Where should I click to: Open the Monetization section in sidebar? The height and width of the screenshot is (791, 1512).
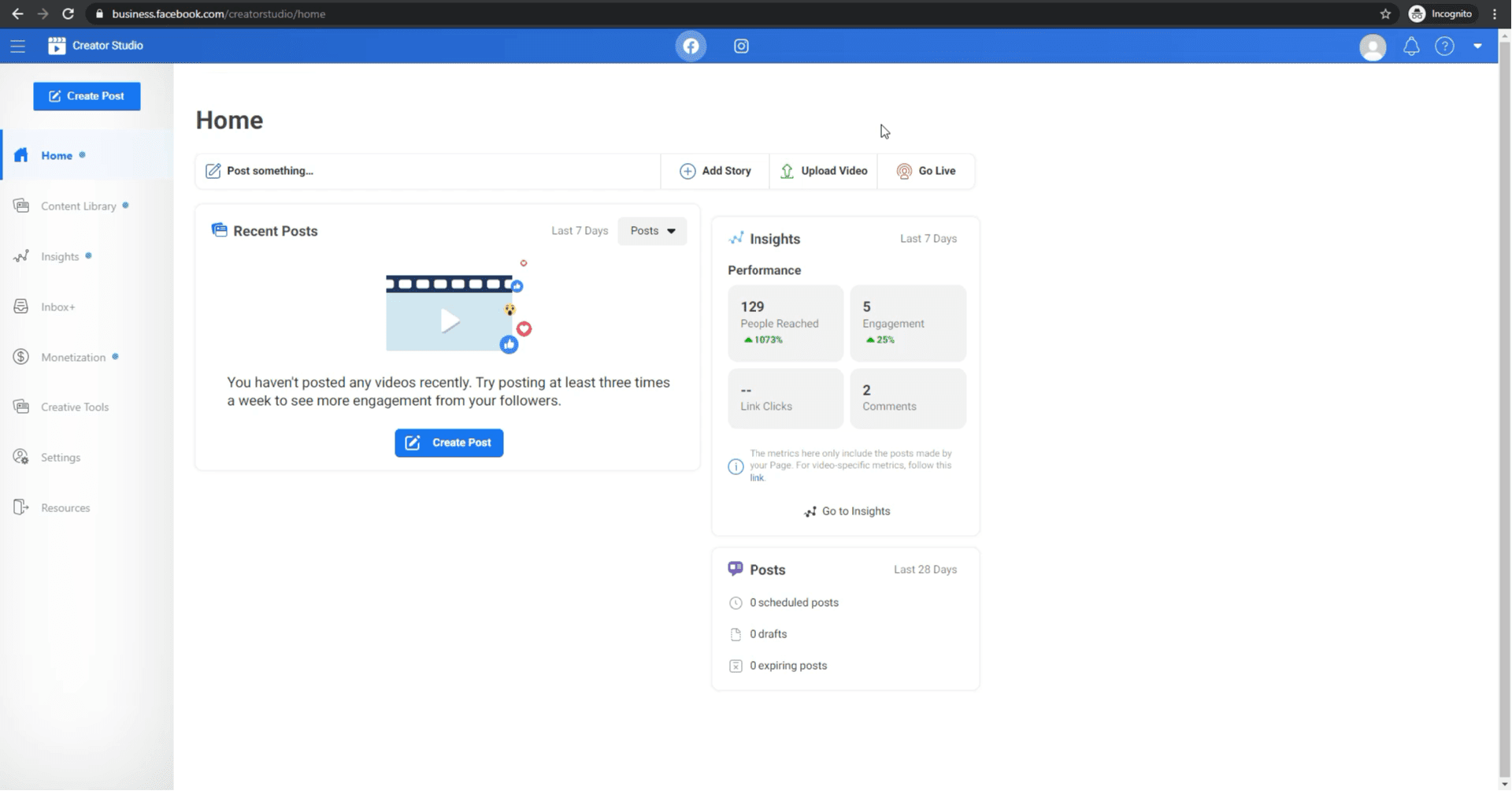(75, 357)
